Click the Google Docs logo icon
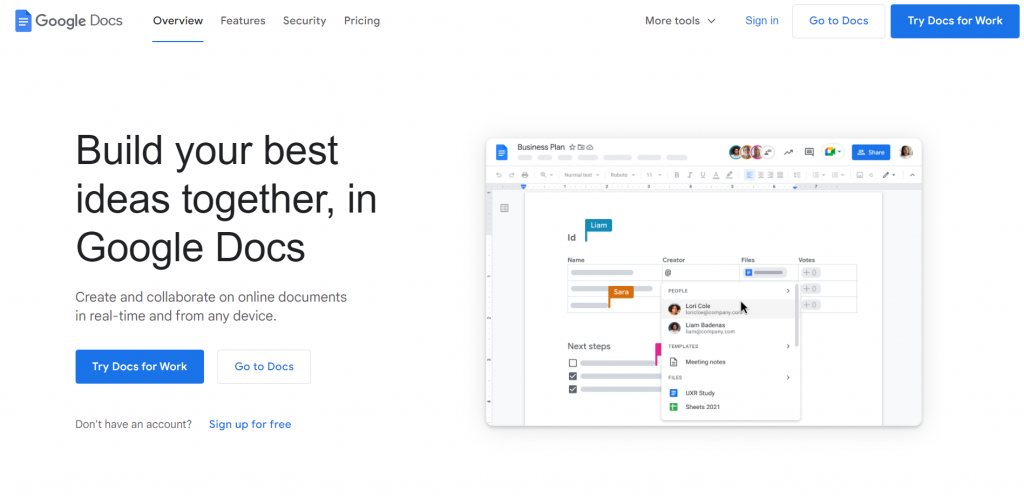1024x504 pixels. point(23,20)
